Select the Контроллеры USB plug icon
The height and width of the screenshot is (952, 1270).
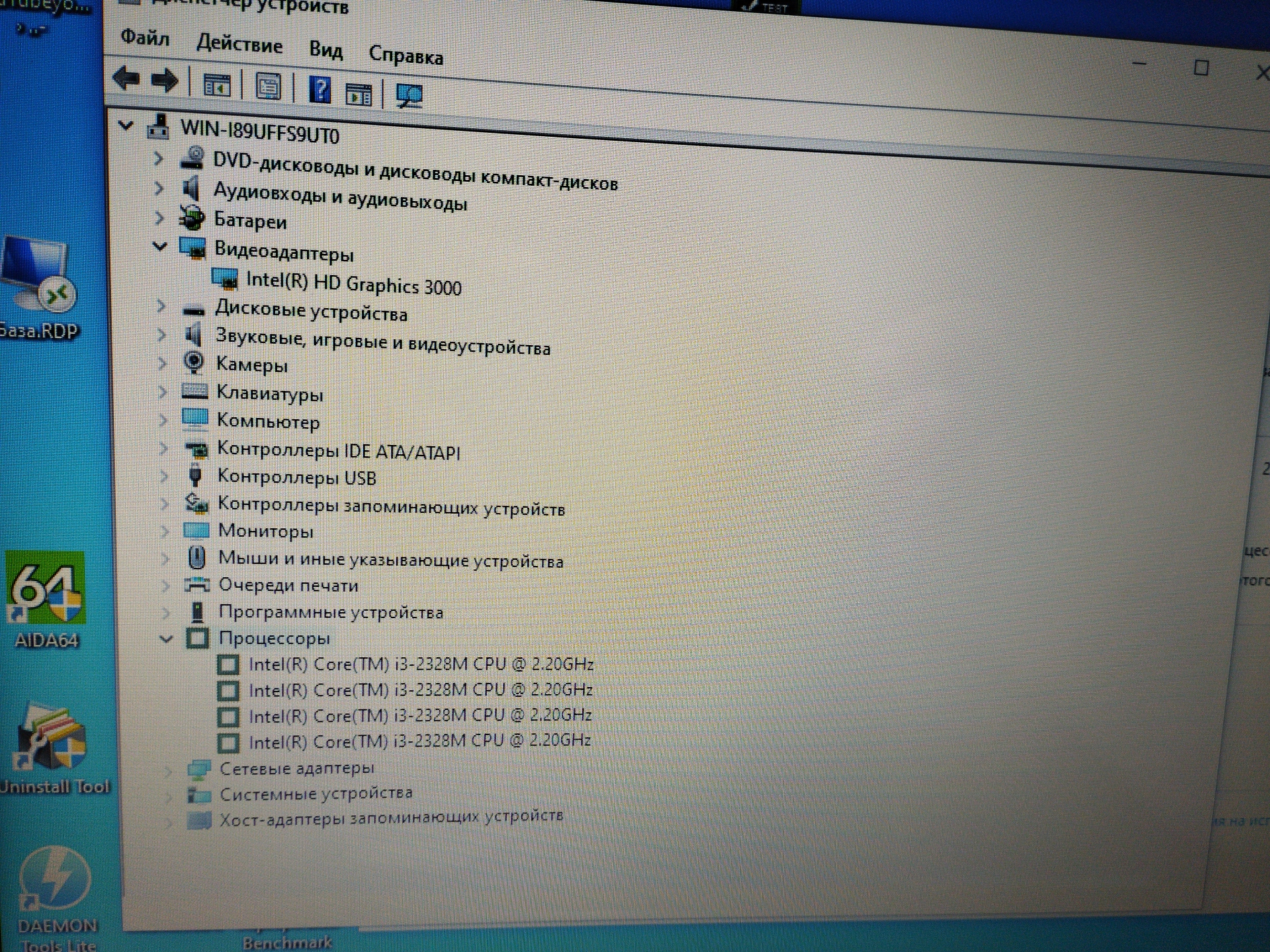click(195, 475)
